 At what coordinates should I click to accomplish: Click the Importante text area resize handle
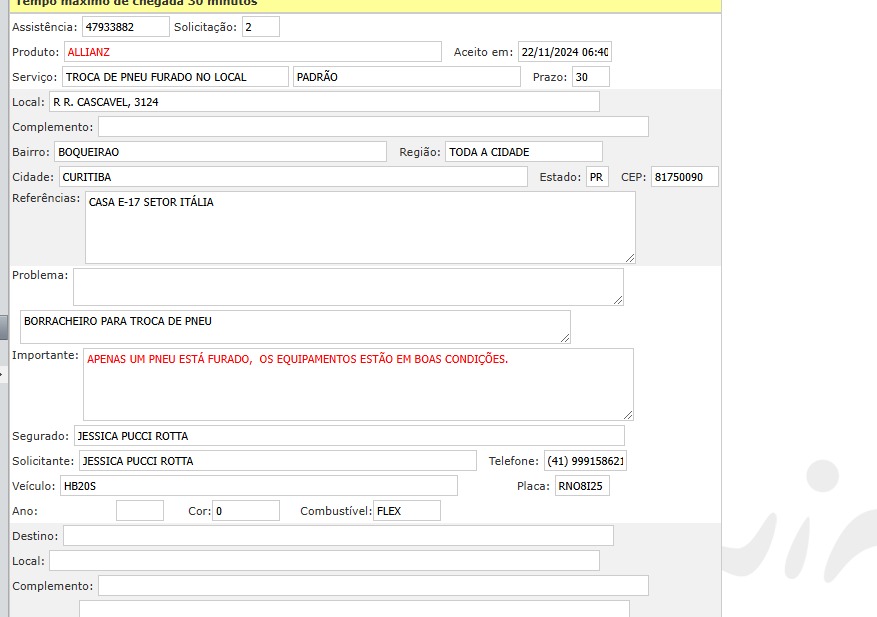(627, 414)
